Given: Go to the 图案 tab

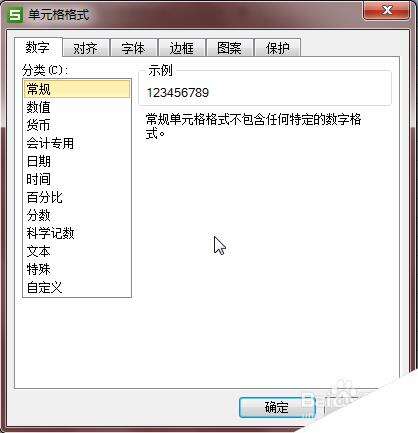Looking at the screenshot, I should tap(229, 48).
